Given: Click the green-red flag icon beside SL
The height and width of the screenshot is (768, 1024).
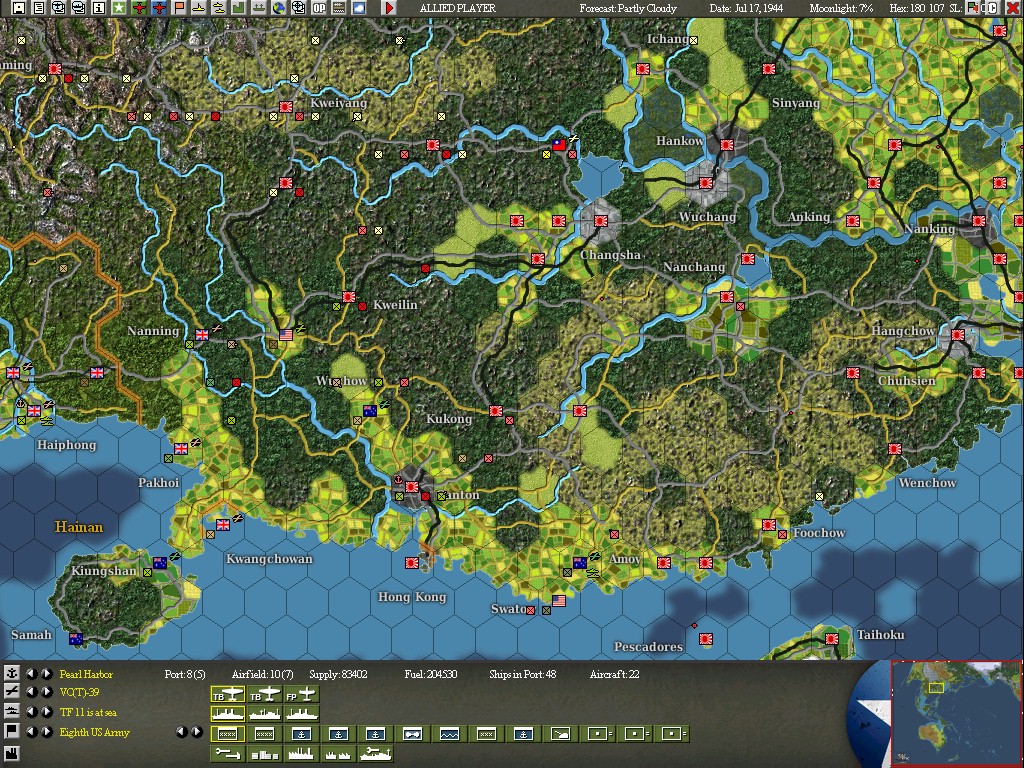Looking at the screenshot, I should click(972, 8).
